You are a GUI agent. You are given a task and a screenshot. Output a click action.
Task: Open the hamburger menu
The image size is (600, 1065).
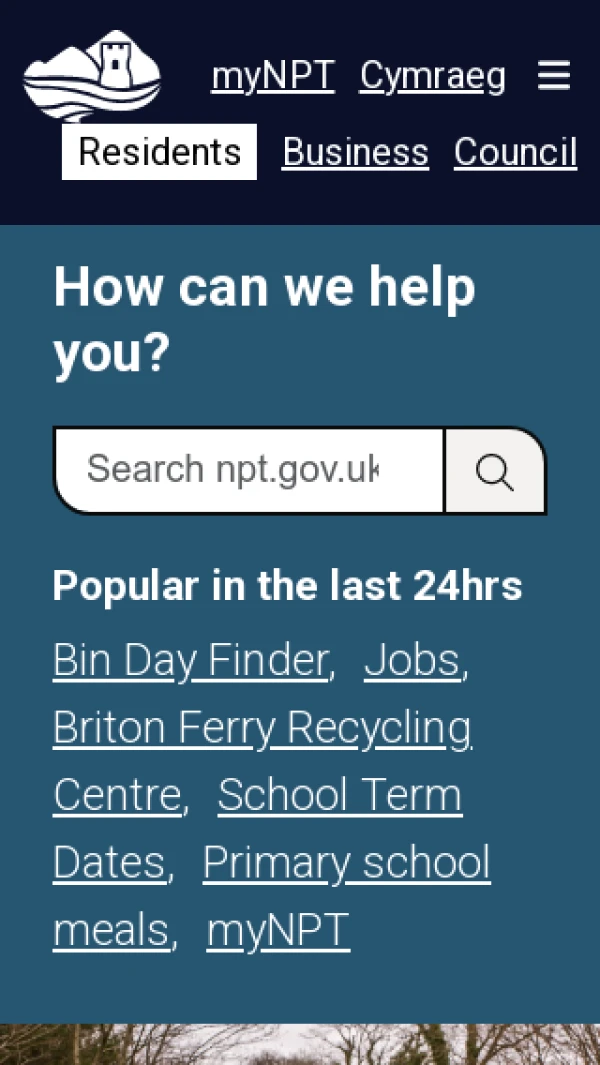click(554, 76)
